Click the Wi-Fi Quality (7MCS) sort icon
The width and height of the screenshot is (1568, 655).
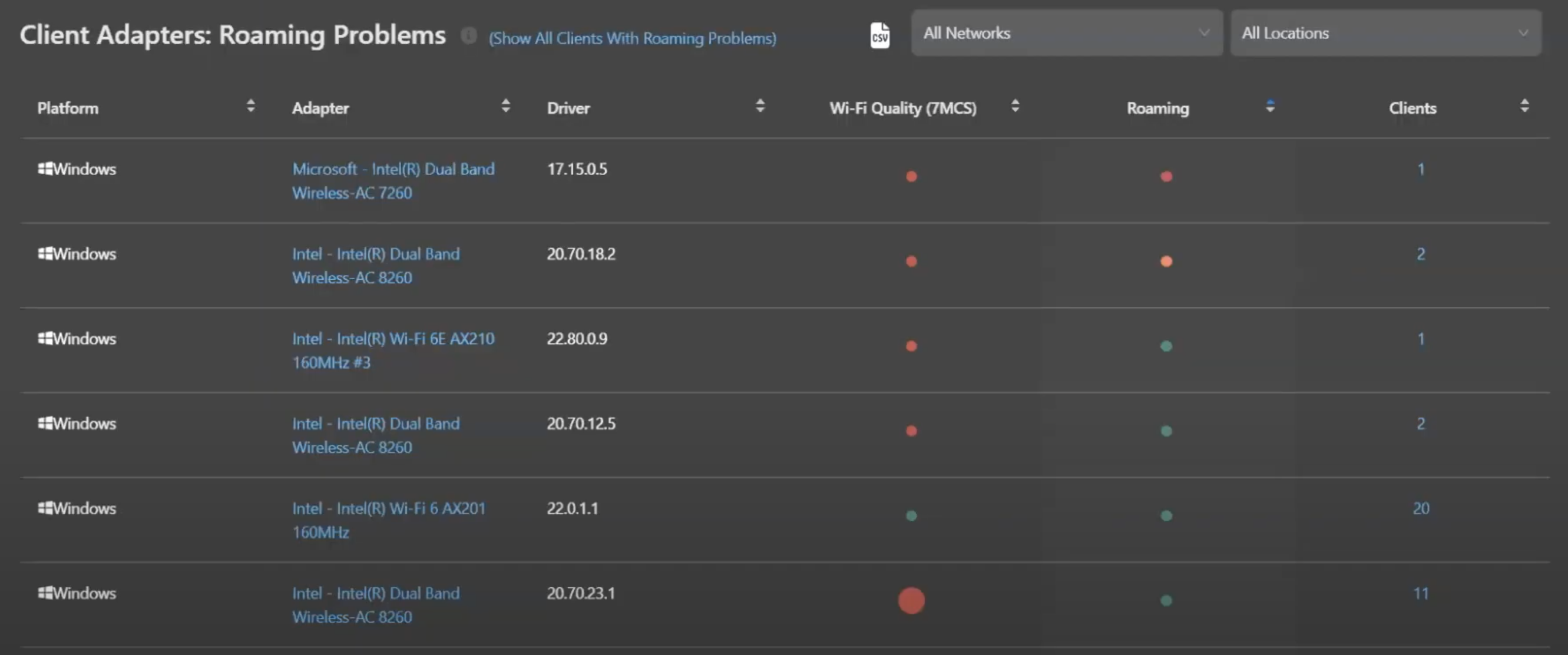click(1014, 106)
